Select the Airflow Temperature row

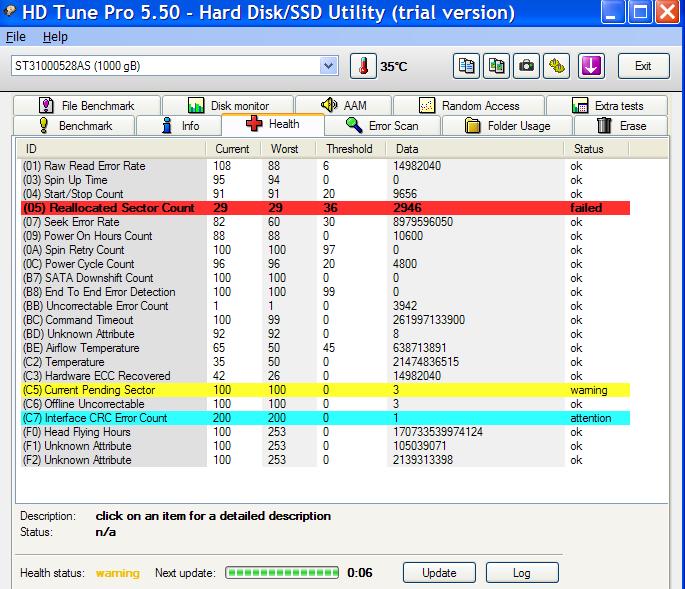coord(325,348)
